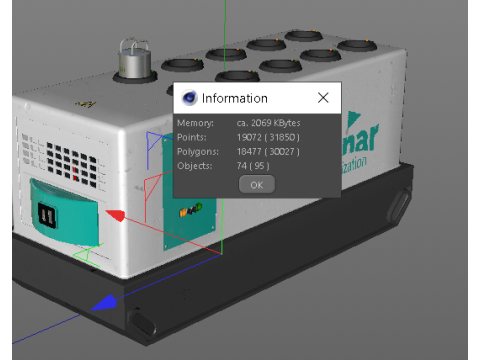Close the Information dialog
The height and width of the screenshot is (360, 480).
pyautogui.click(x=323, y=98)
